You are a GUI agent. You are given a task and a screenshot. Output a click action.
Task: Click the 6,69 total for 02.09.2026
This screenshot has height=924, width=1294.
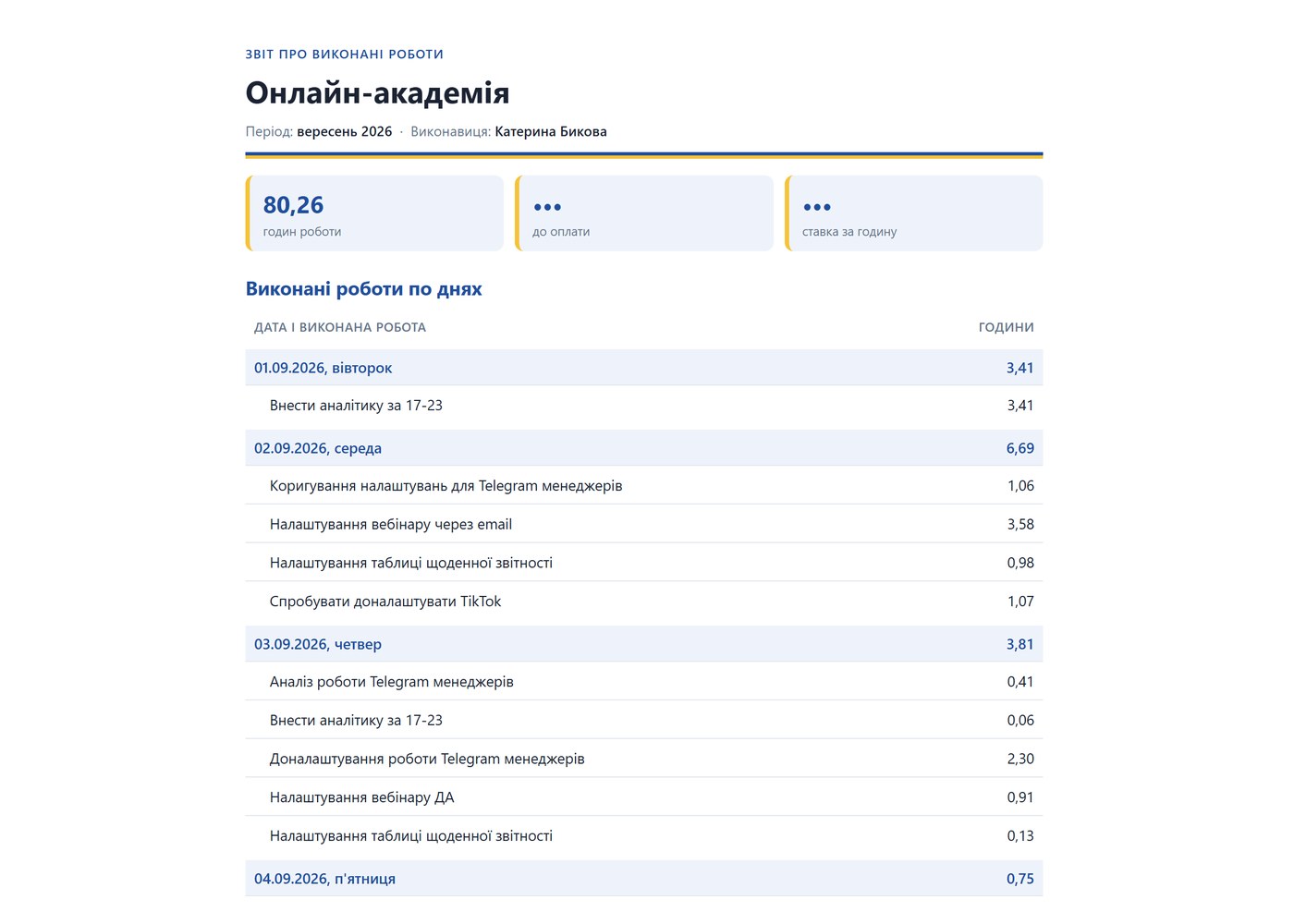(x=1020, y=448)
